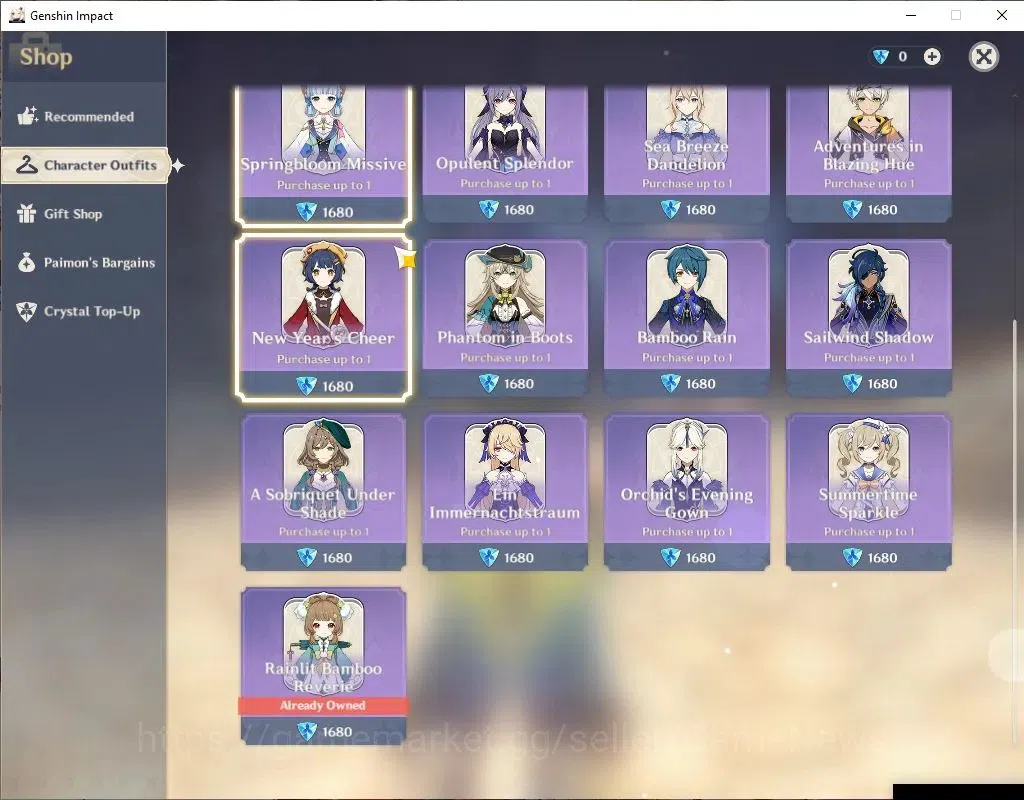Screen dimensions: 1024x800
Task: Click the crystal balance value 0
Action: pyautogui.click(x=903, y=57)
